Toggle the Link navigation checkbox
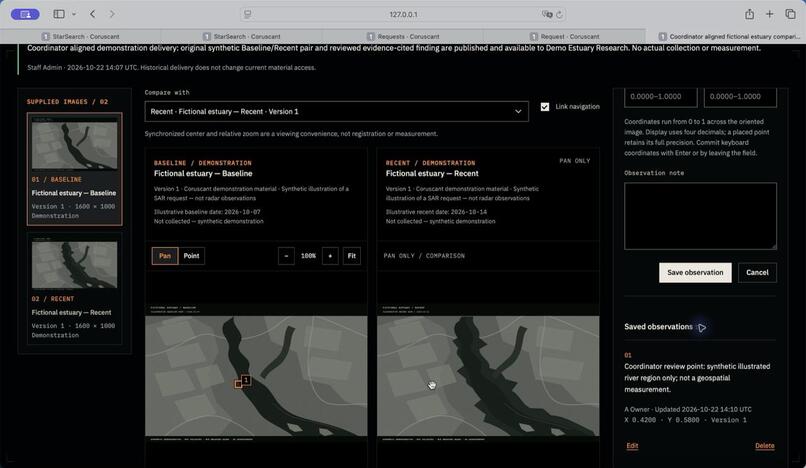This screenshot has height=468, width=806. (x=545, y=107)
